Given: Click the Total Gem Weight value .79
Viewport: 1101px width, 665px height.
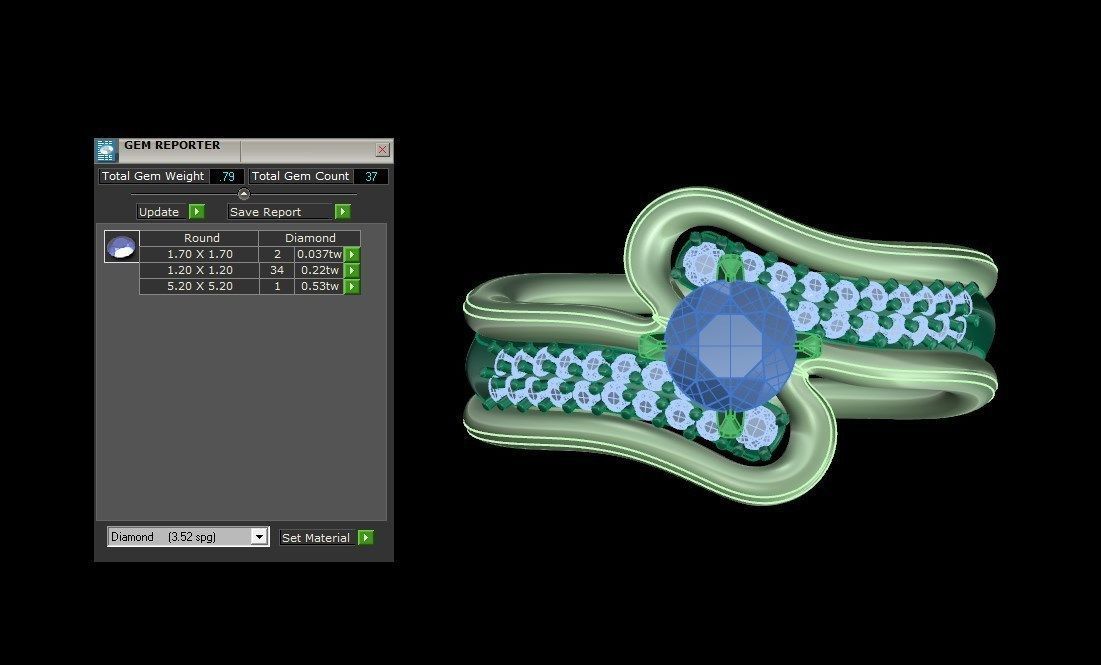Looking at the screenshot, I should tap(226, 177).
